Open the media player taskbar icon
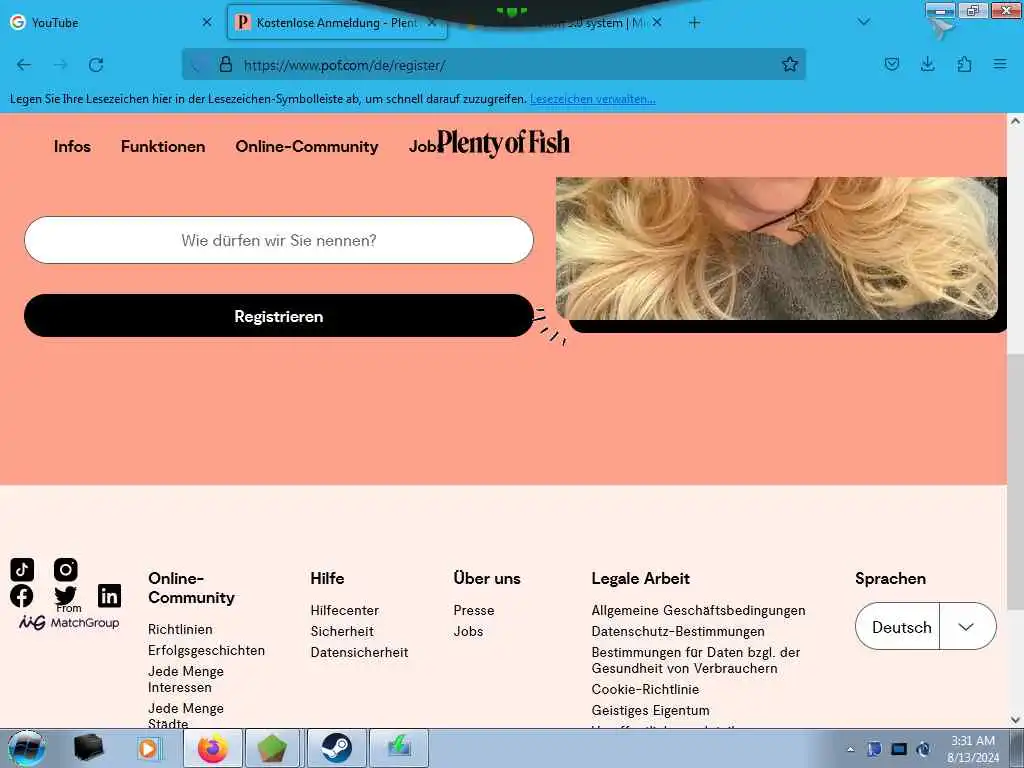1024x768 pixels. [148, 748]
